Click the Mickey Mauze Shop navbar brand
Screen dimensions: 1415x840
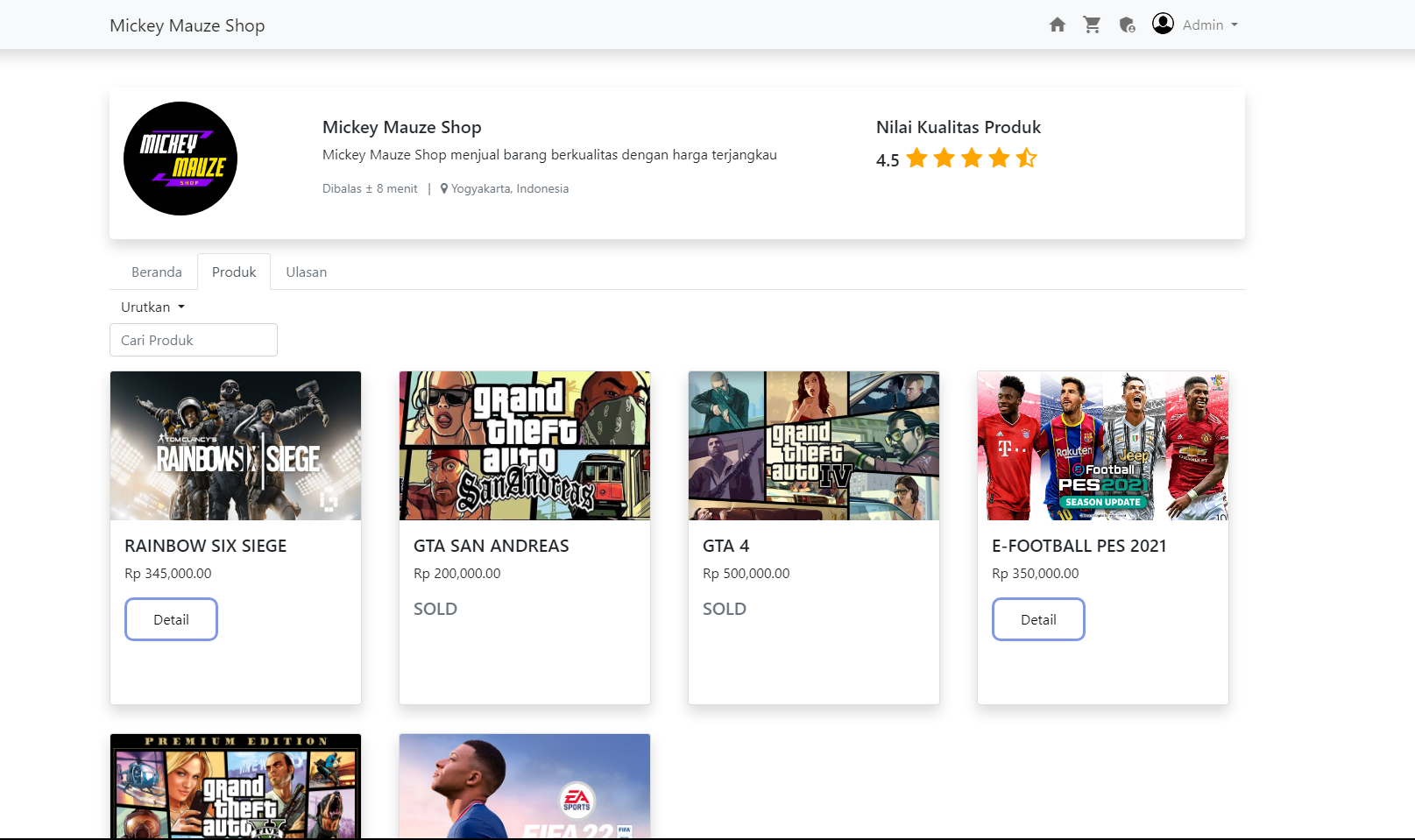(187, 25)
